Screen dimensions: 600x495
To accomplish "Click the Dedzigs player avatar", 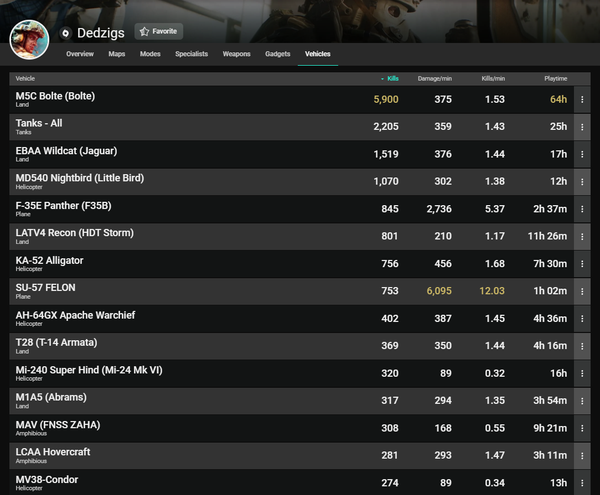I will (29, 39).
